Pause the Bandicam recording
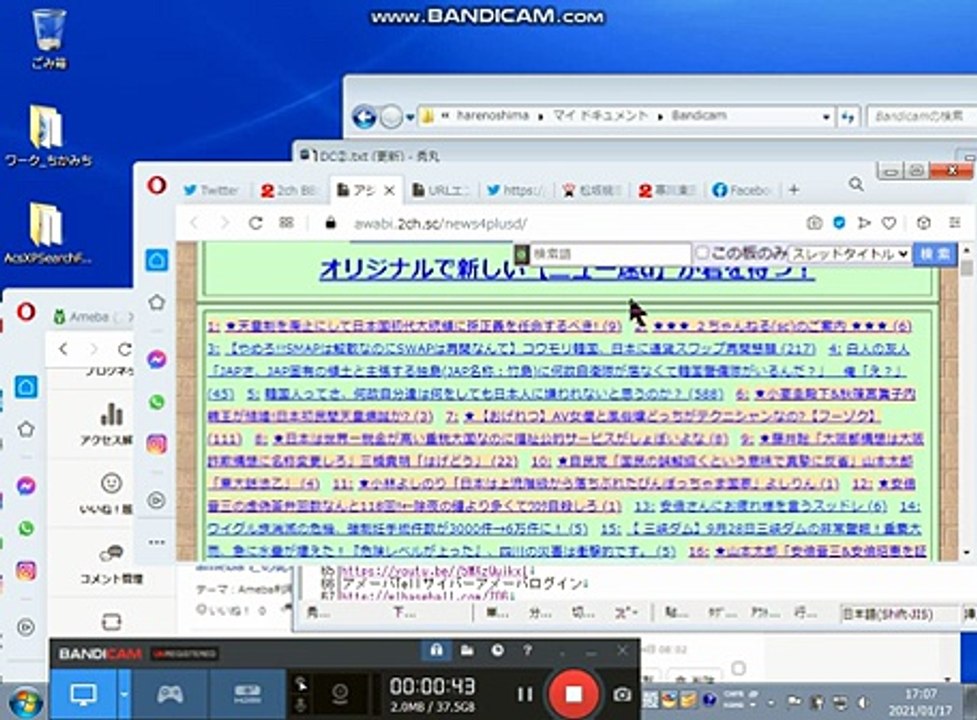Screen dimensions: 977x720 pyautogui.click(x=525, y=694)
